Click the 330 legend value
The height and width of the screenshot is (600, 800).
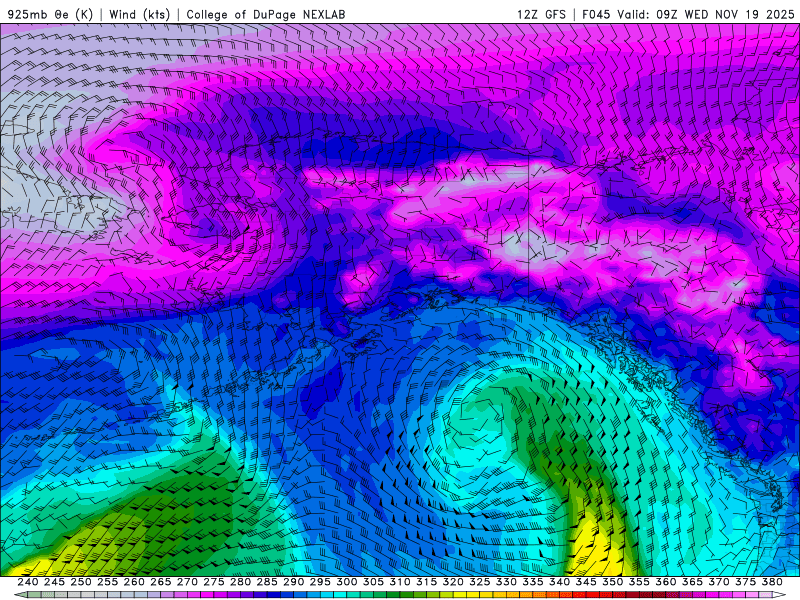pos(506,582)
